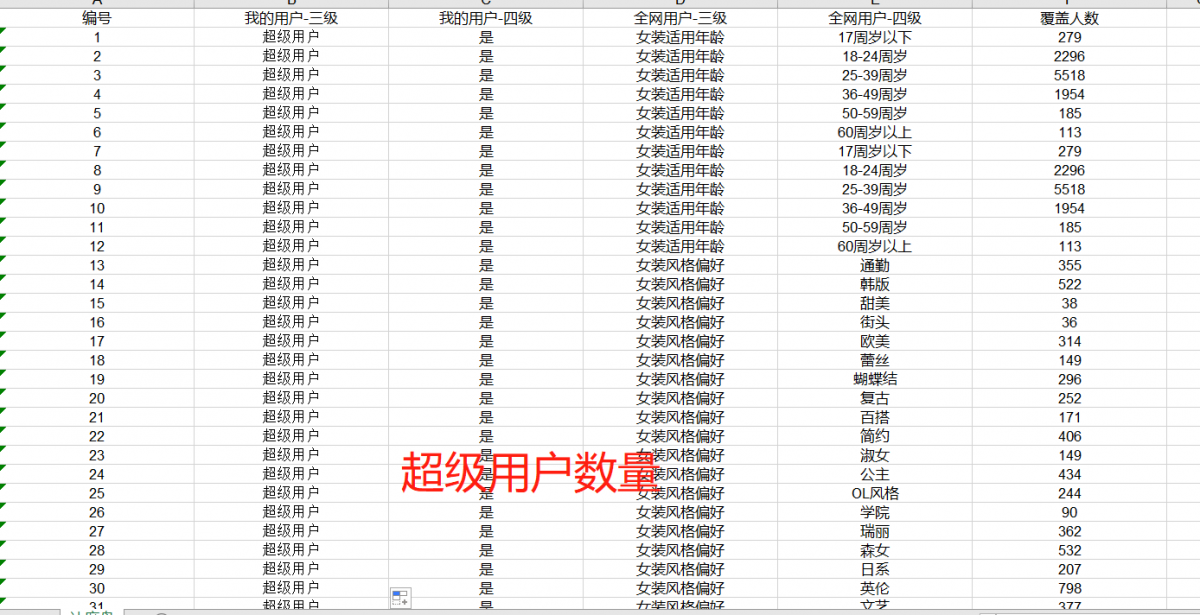Select the 百搭 style cell
The width and height of the screenshot is (1200, 615).
click(875, 417)
